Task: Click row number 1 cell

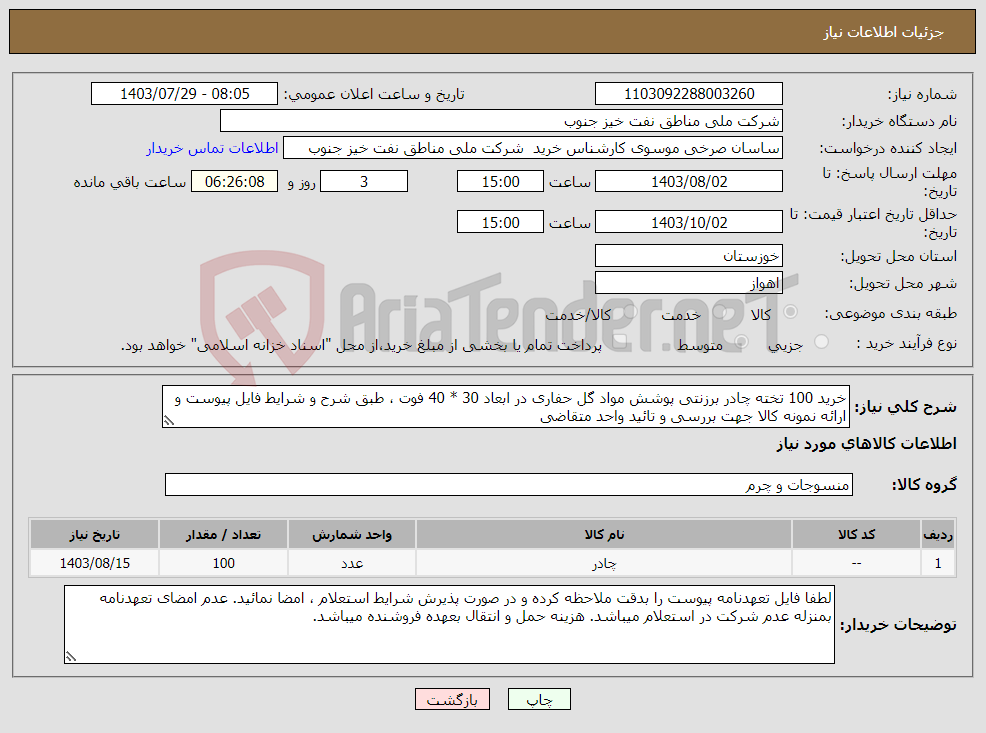Action: pos(938,563)
